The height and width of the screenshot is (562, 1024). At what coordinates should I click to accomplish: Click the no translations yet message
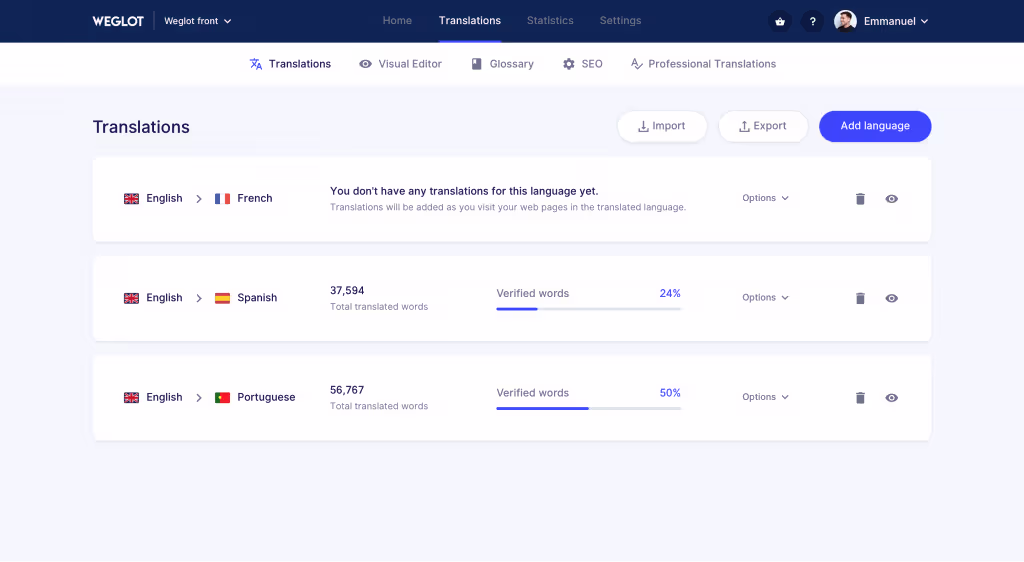pos(464,191)
